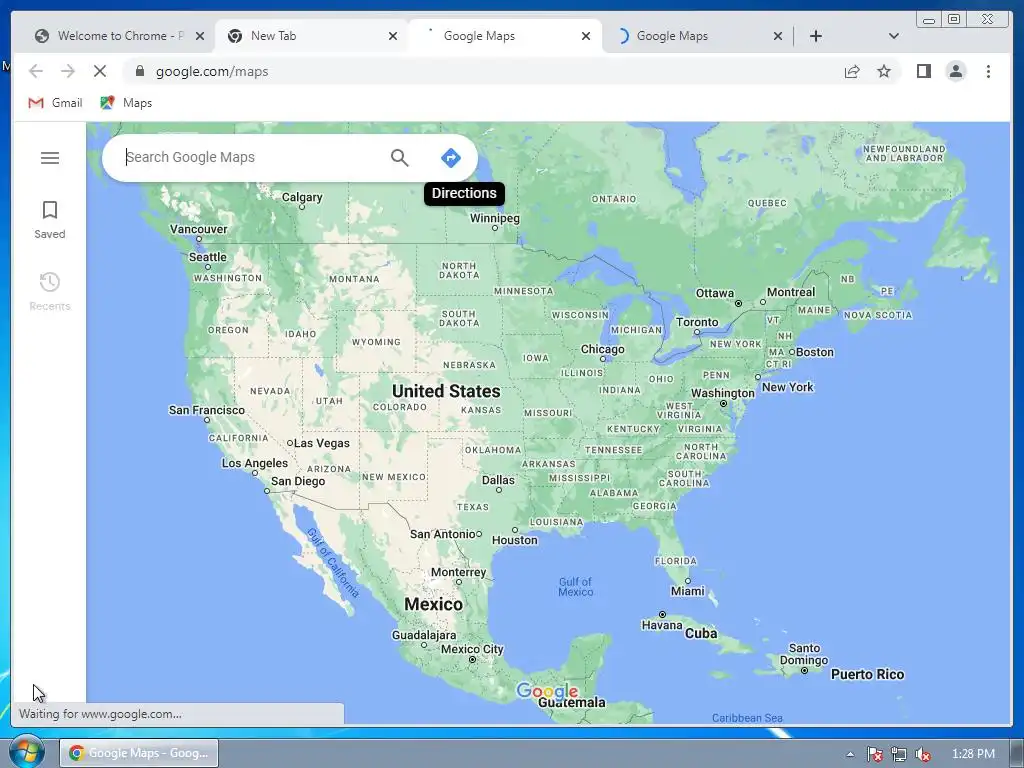
Task: Show hidden system tray icons arrow
Action: pos(850,754)
